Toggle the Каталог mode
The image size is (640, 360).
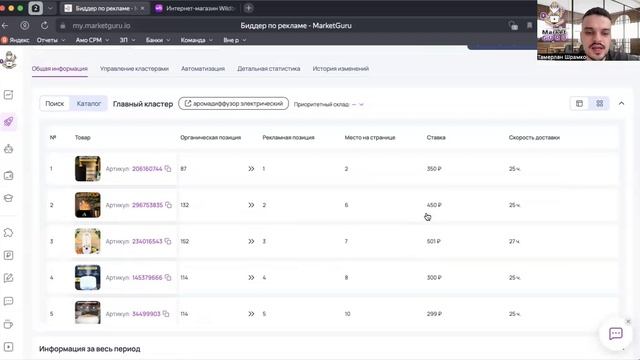pyautogui.click(x=89, y=104)
